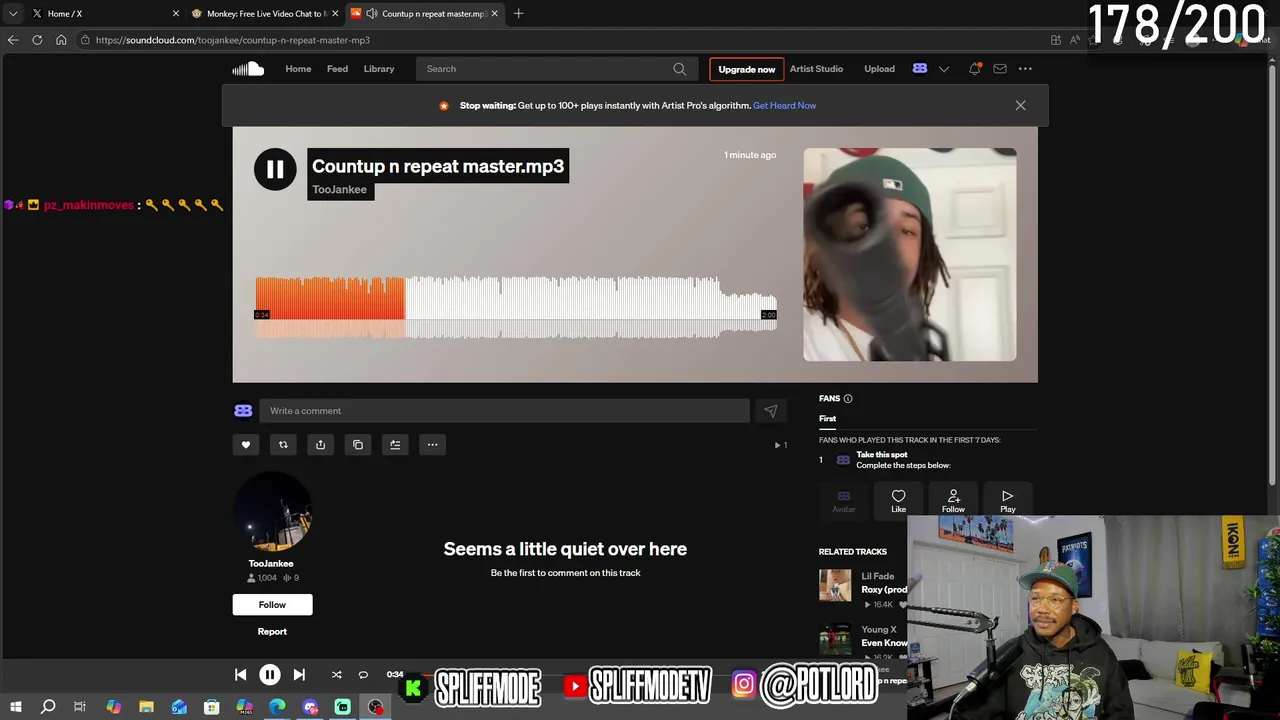Go to SoundCloud Home
The width and height of the screenshot is (1280, 720).
(298, 69)
